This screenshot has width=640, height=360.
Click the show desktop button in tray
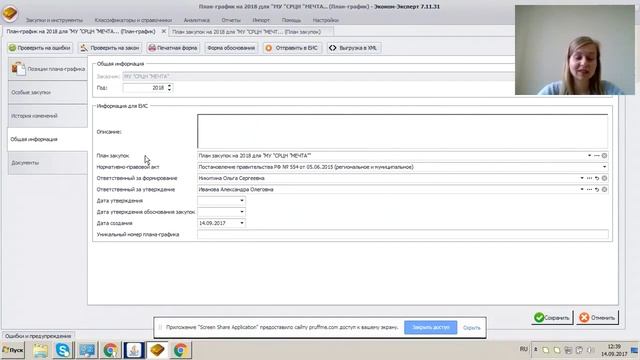coord(635,350)
